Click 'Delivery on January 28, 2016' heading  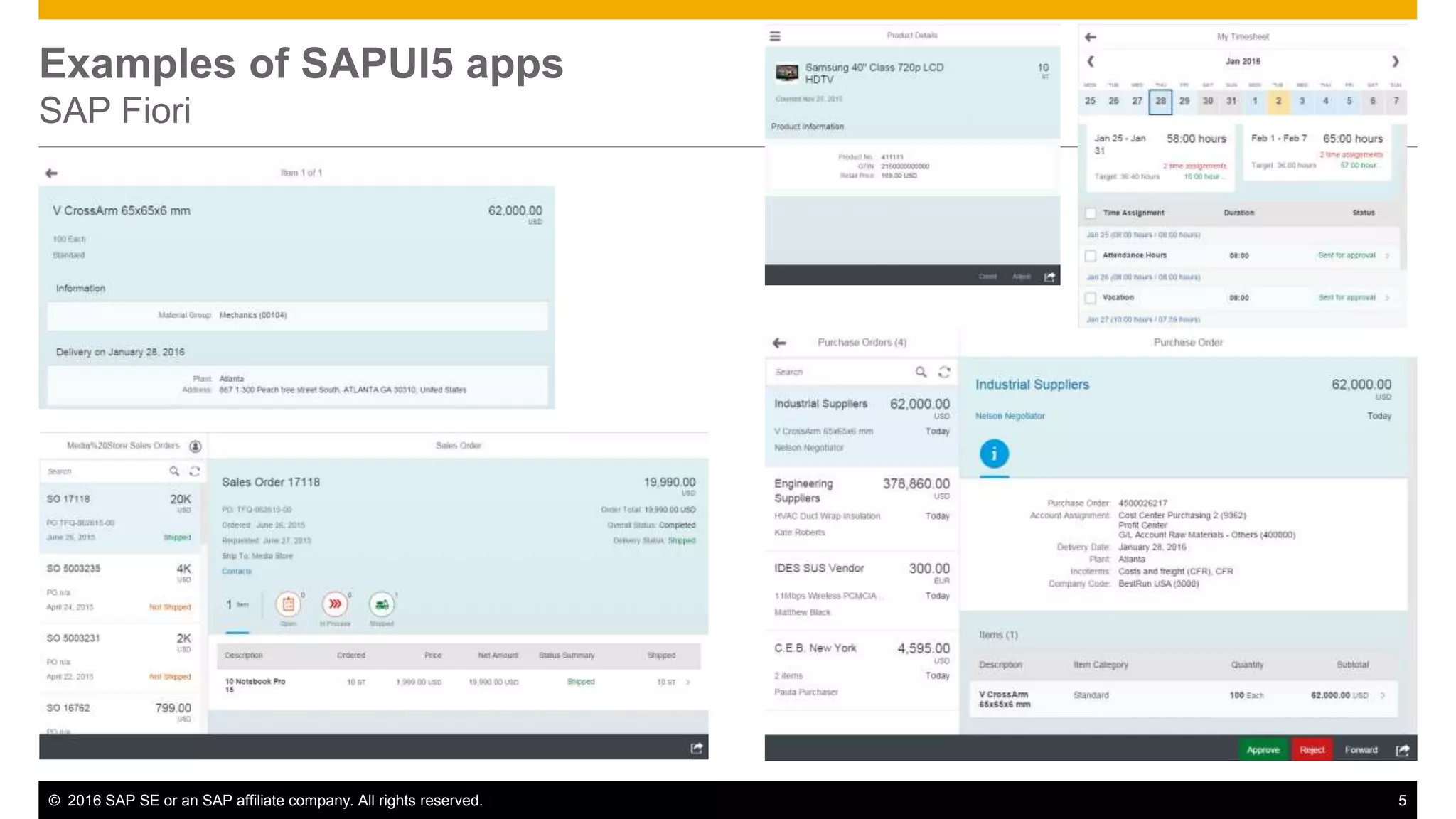pyautogui.click(x=120, y=353)
